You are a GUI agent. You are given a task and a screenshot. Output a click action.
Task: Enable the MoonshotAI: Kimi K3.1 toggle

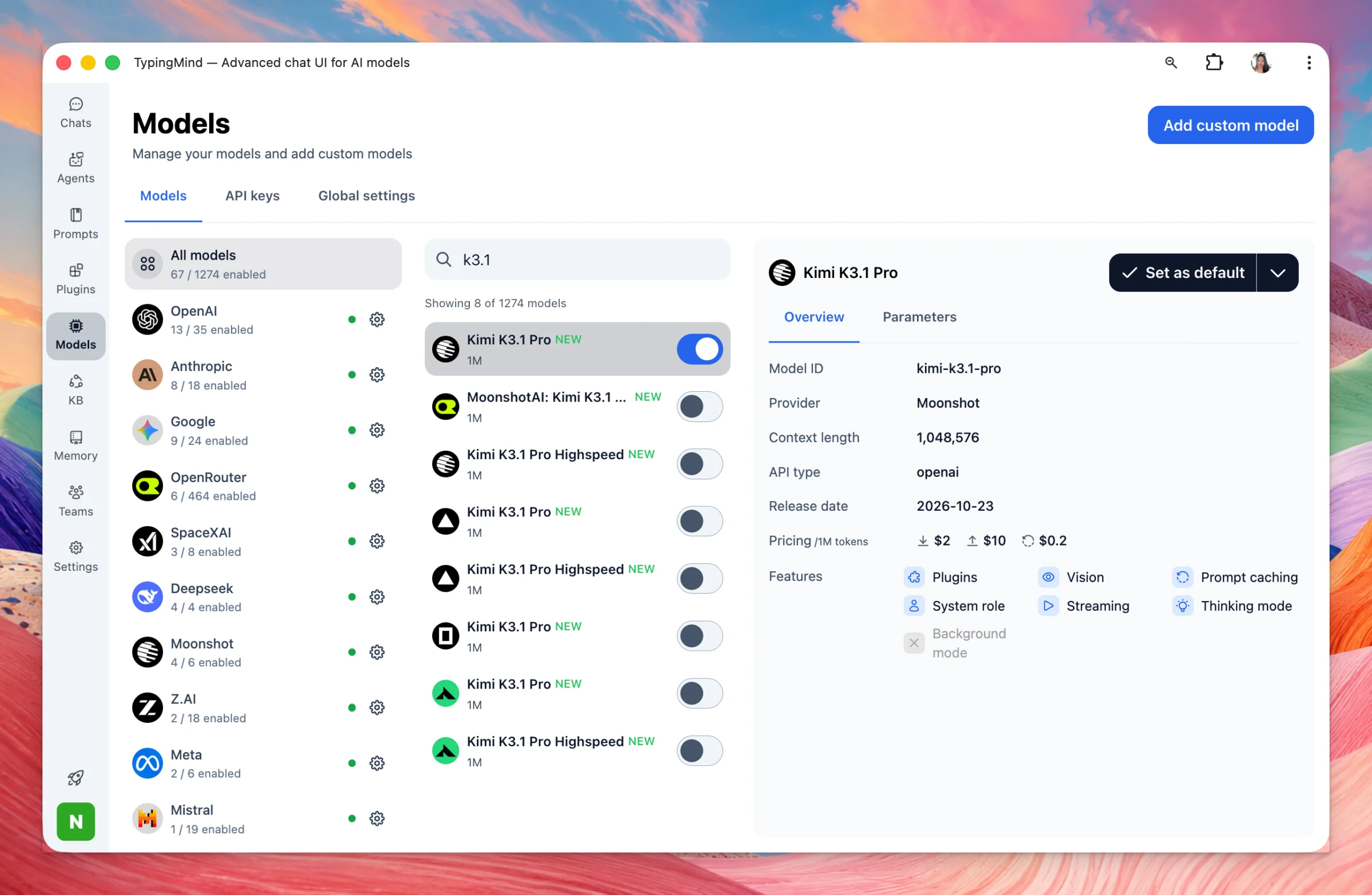click(699, 407)
